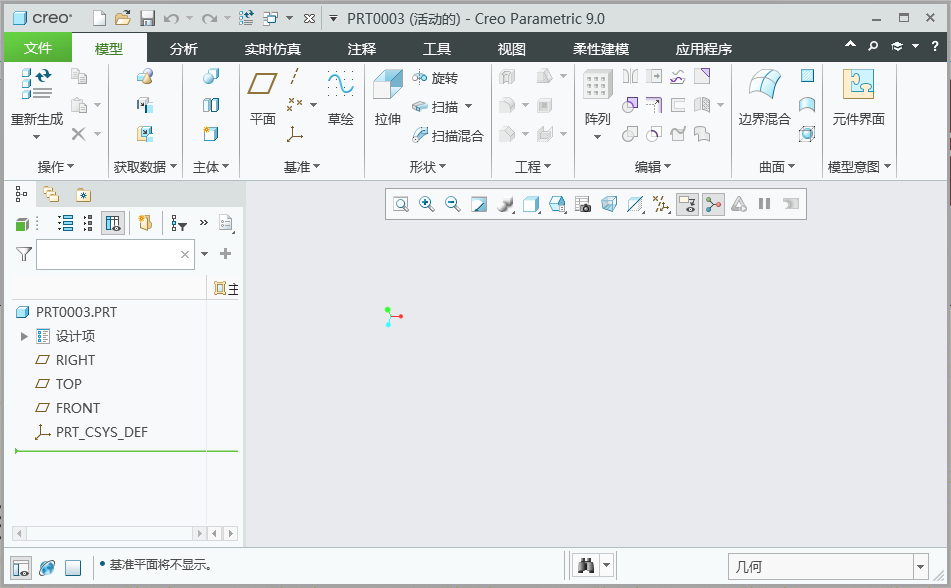951x588 pixels.
Task: Open the 注释 ribbon tab
Action: 362,49
